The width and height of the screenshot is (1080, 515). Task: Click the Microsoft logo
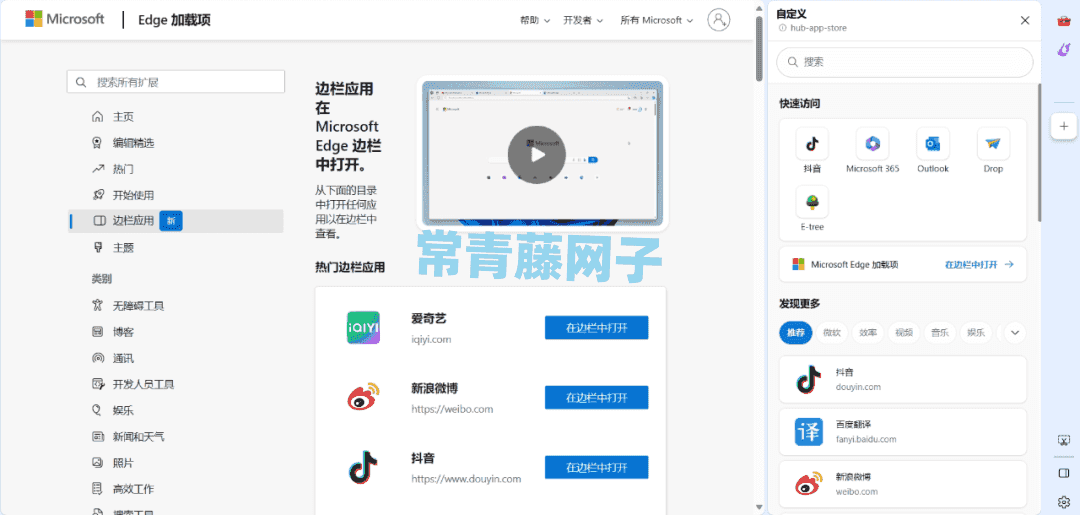pyautogui.click(x=65, y=19)
